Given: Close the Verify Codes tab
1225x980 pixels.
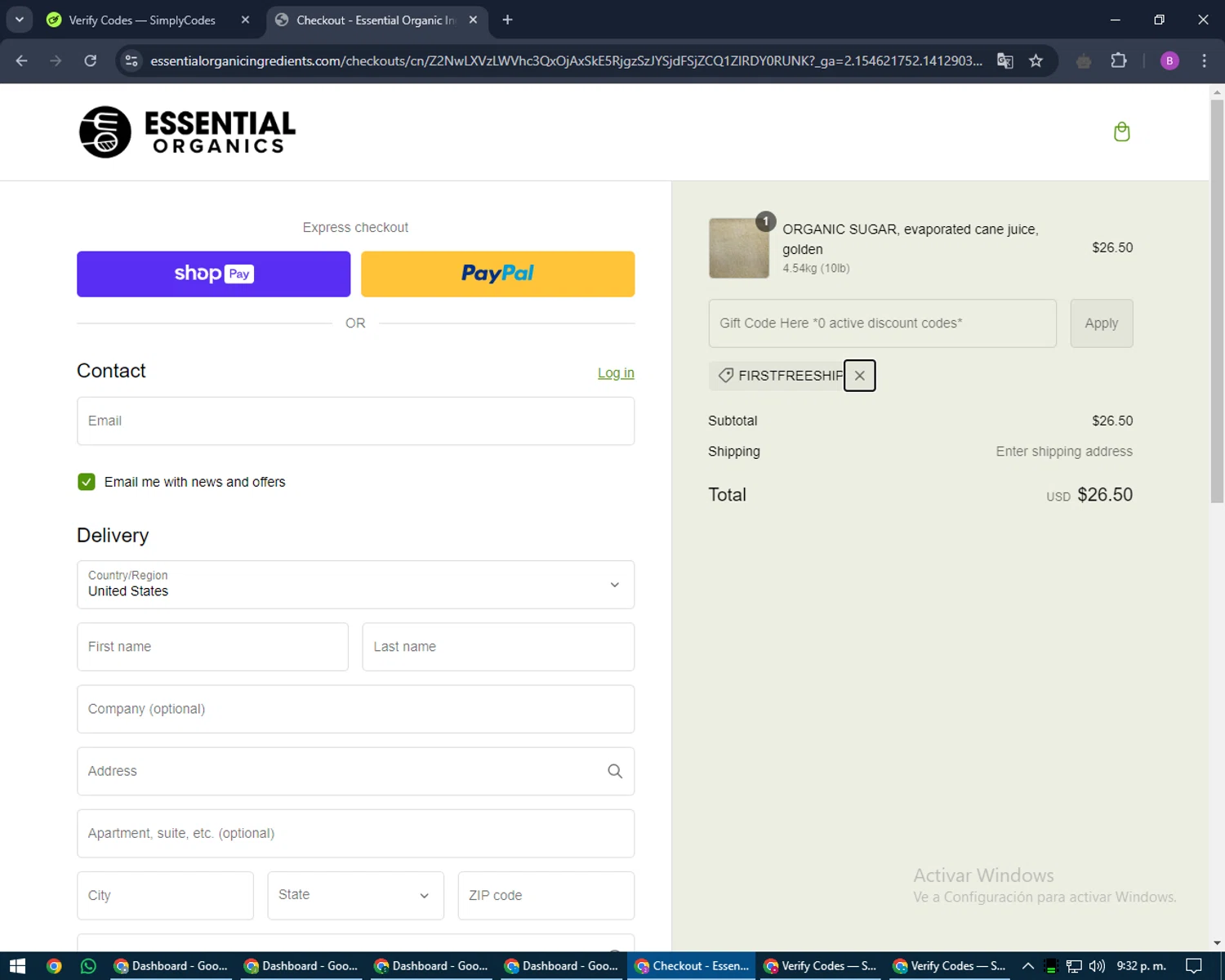Looking at the screenshot, I should pos(245,20).
